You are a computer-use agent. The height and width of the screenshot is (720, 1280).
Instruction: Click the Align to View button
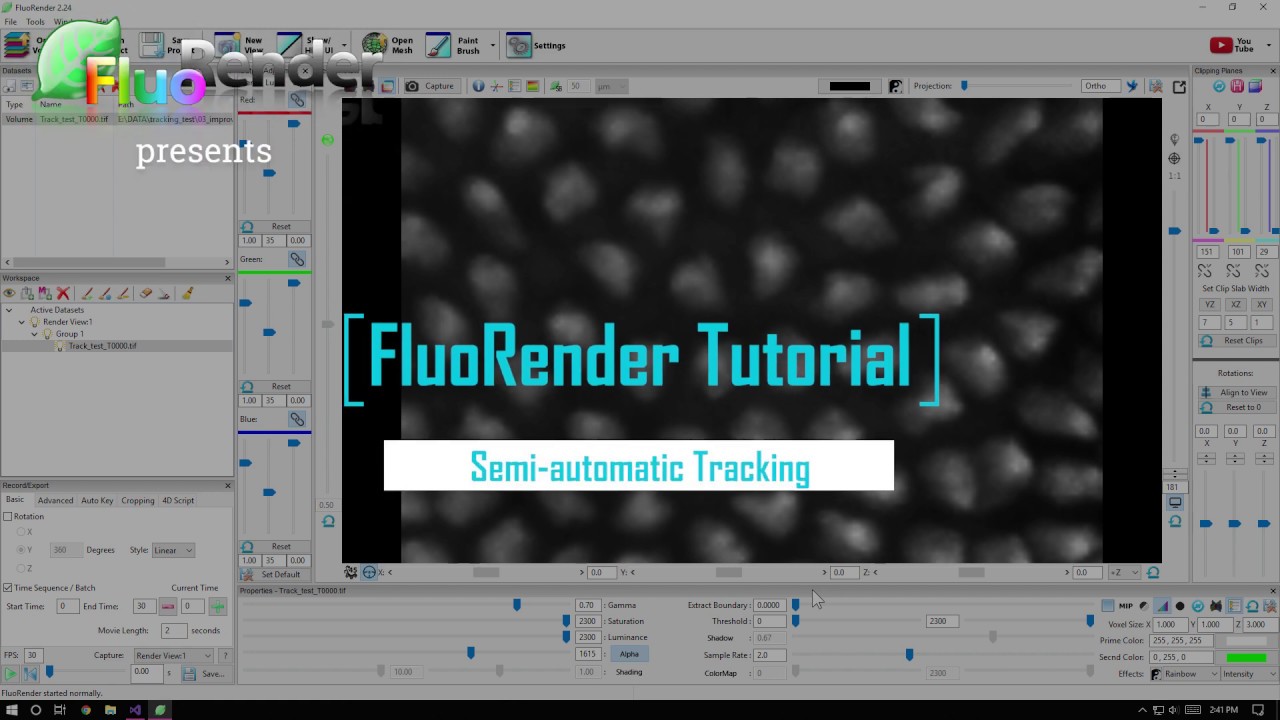(1235, 393)
